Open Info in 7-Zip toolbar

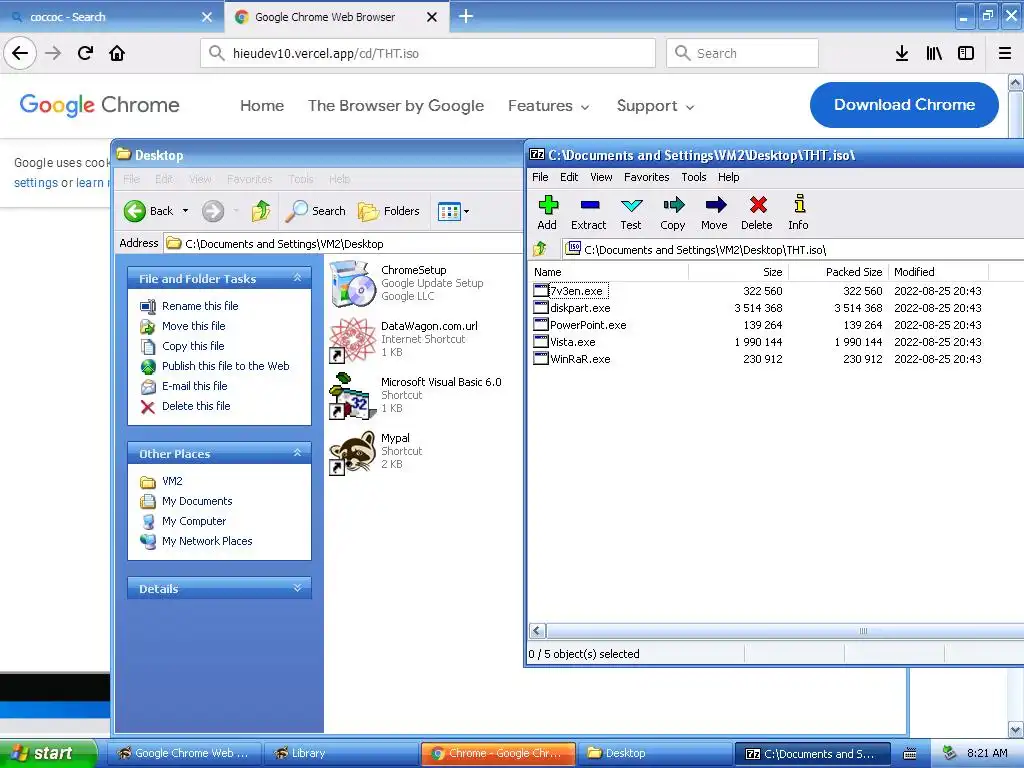[798, 213]
